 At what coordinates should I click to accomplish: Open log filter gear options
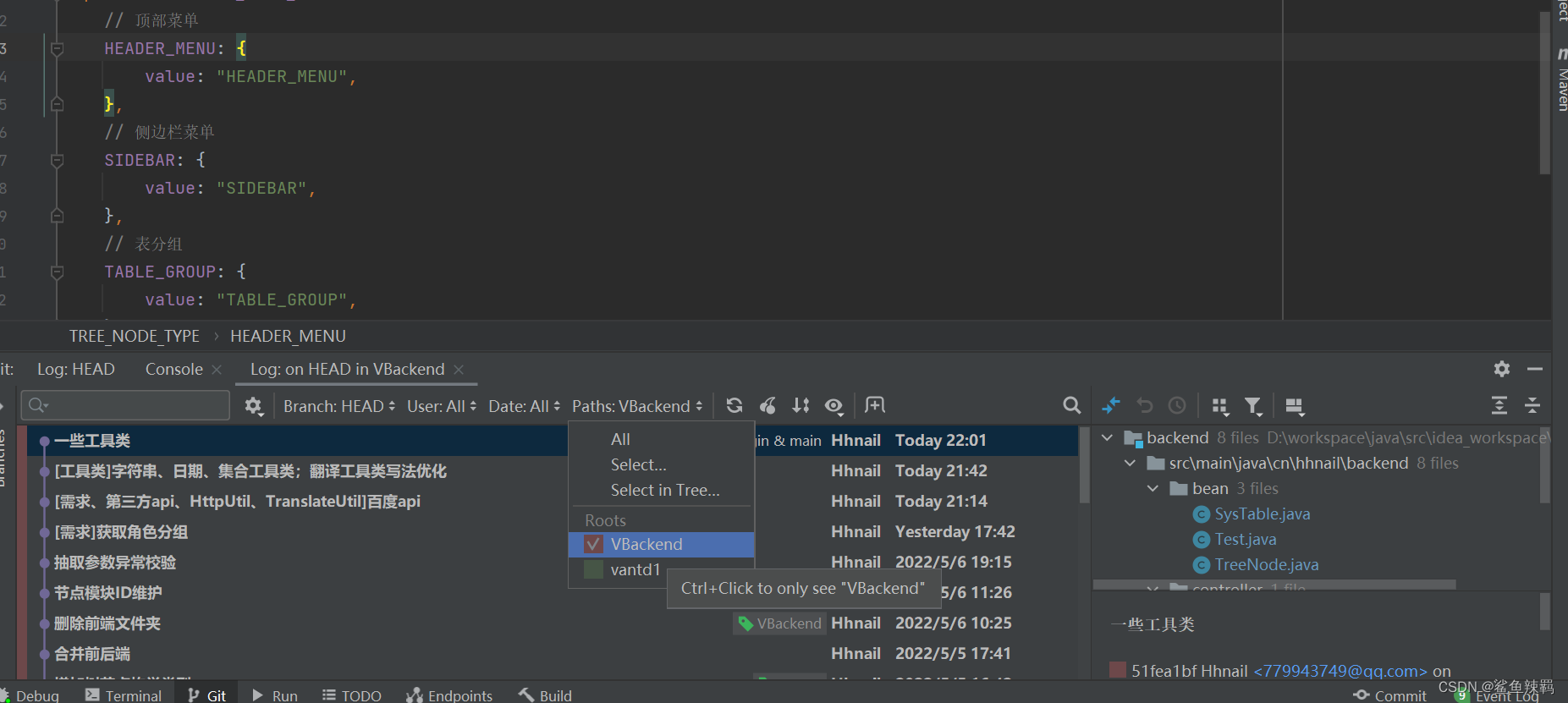(253, 405)
